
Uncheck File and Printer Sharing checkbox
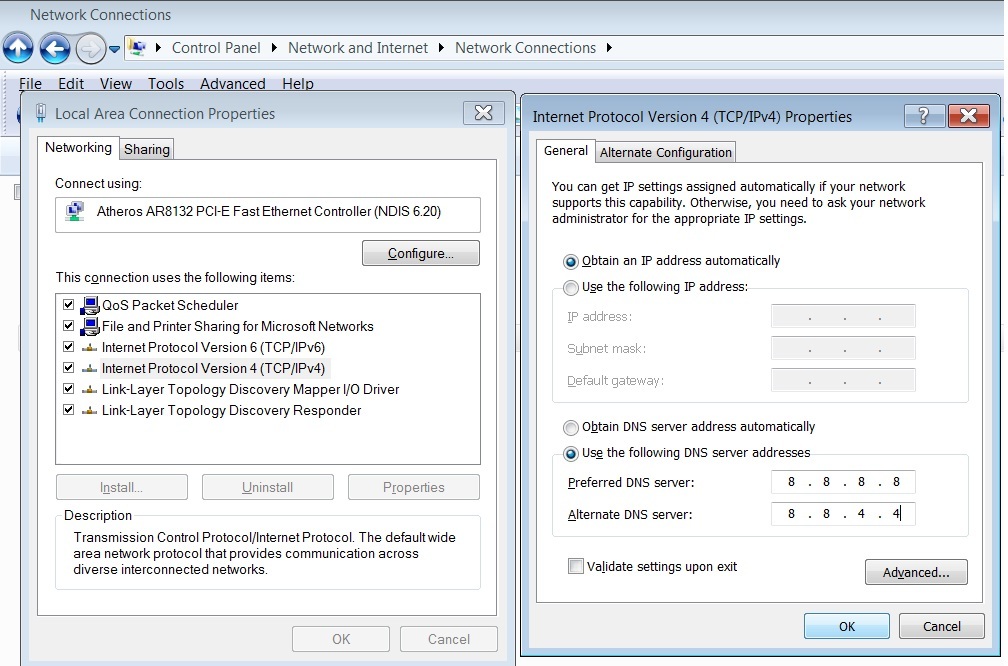pos(69,326)
